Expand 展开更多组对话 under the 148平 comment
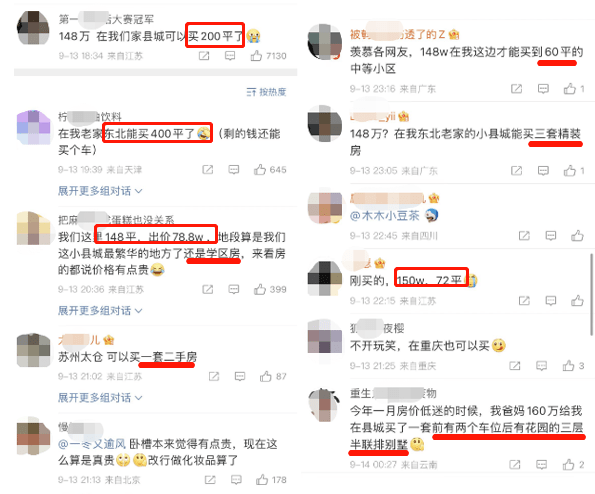Screen dimensions: 595x494 tap(100, 311)
